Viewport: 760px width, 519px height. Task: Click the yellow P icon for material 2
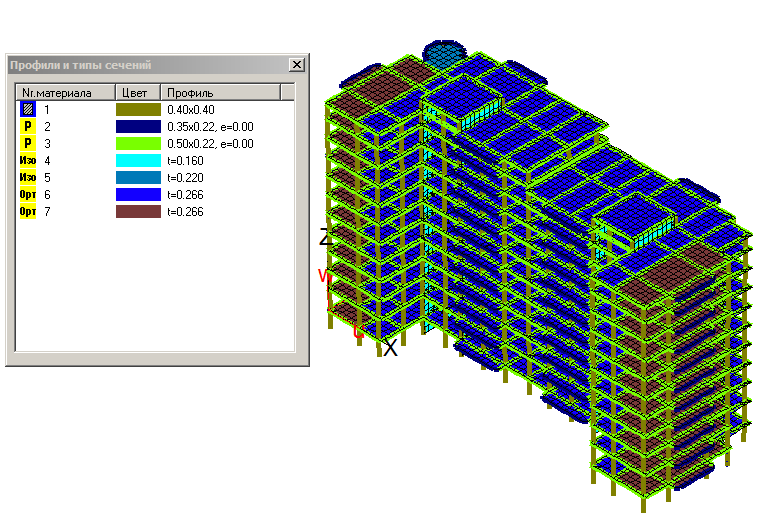tap(28, 126)
